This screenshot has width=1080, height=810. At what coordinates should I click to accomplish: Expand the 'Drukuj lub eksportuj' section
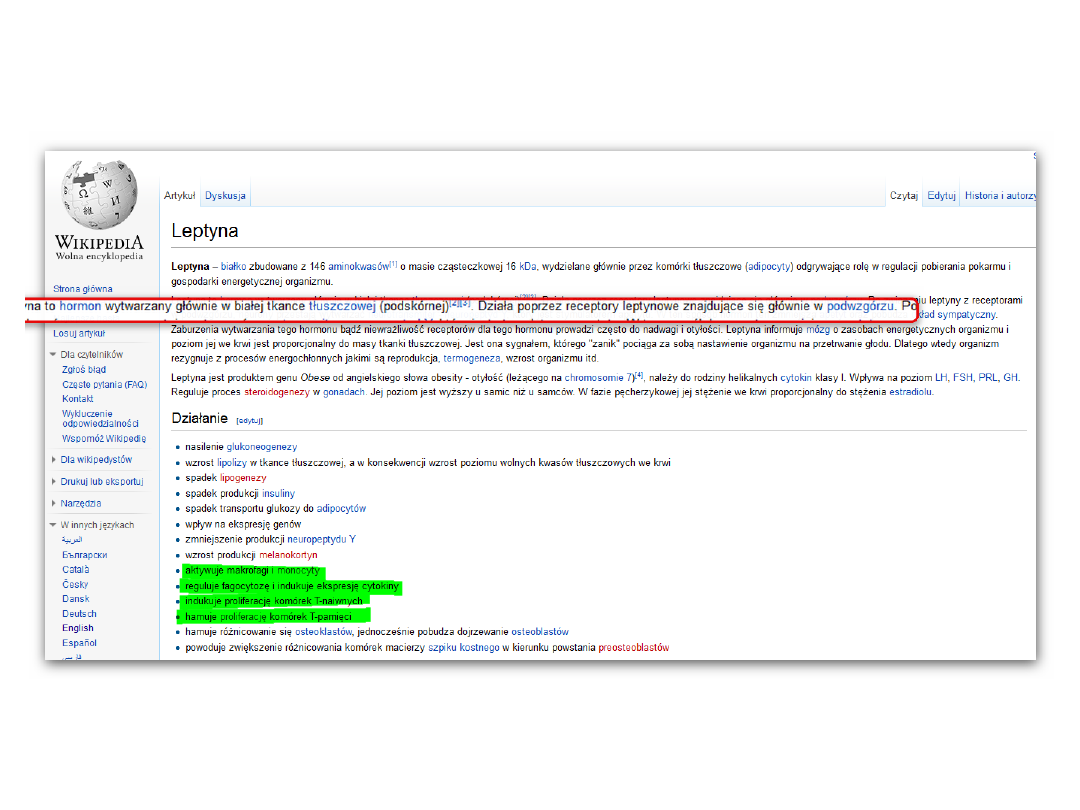(x=54, y=482)
